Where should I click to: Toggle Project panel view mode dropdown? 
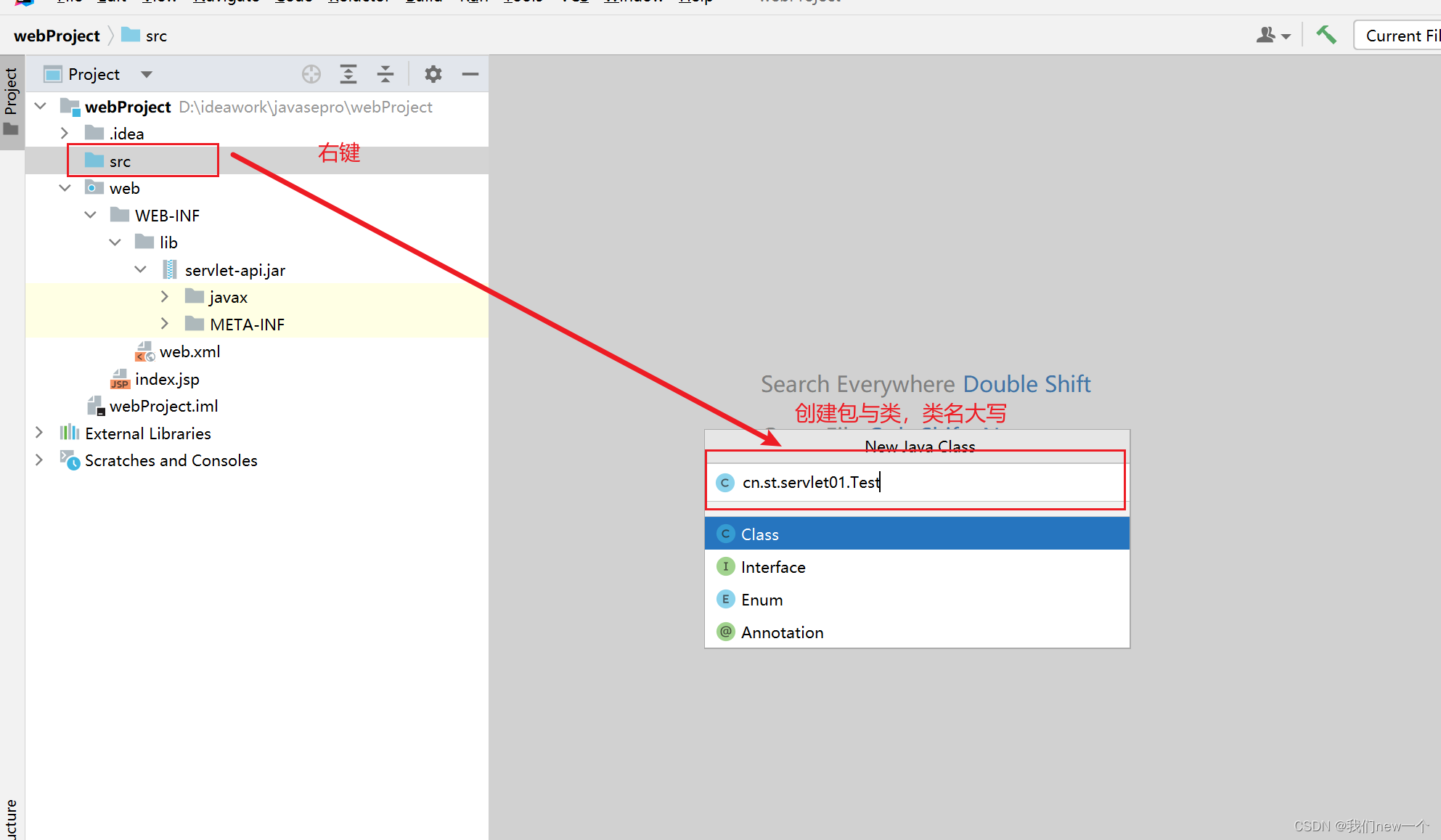pyautogui.click(x=147, y=73)
